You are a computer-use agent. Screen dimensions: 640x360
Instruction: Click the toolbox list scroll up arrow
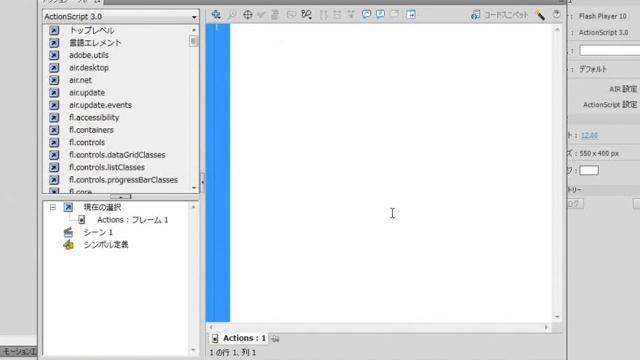pos(194,30)
